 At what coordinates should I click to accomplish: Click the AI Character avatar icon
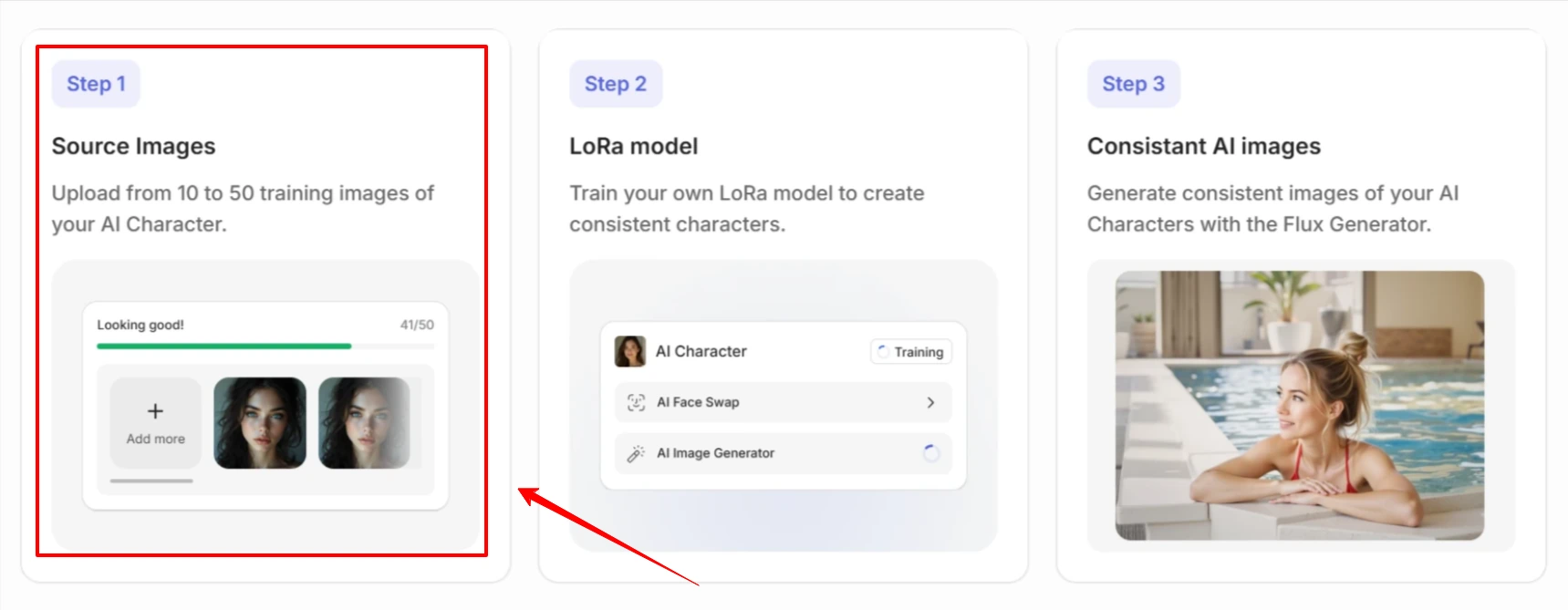tap(630, 351)
